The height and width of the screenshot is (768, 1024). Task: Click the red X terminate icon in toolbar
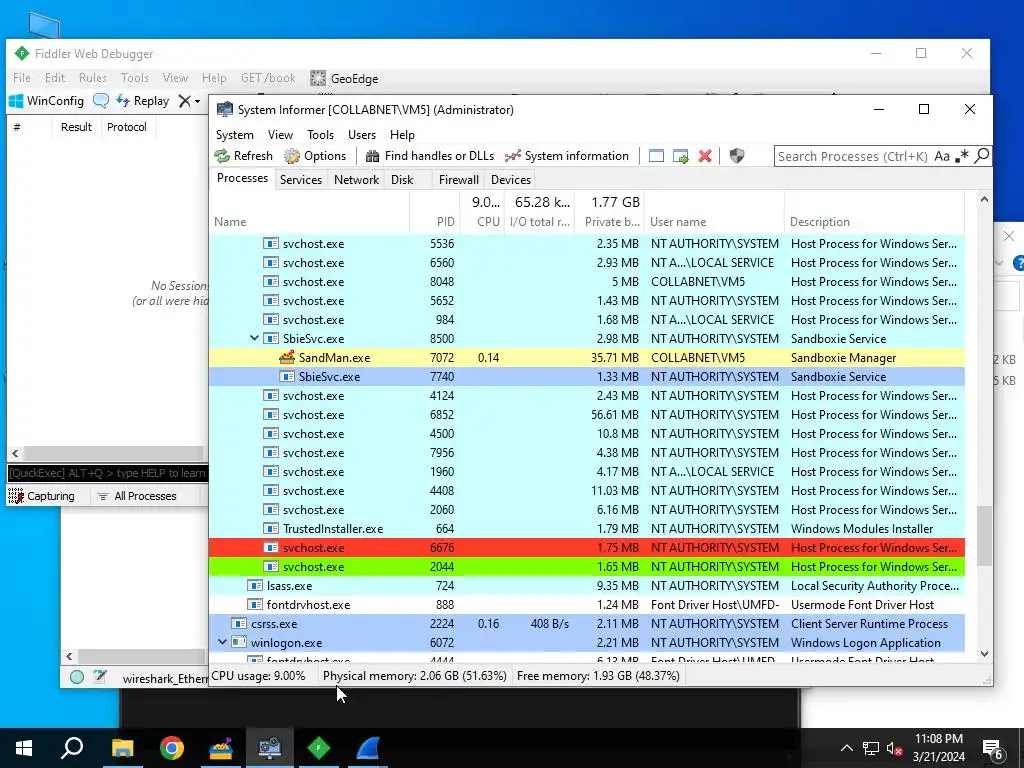click(x=705, y=156)
